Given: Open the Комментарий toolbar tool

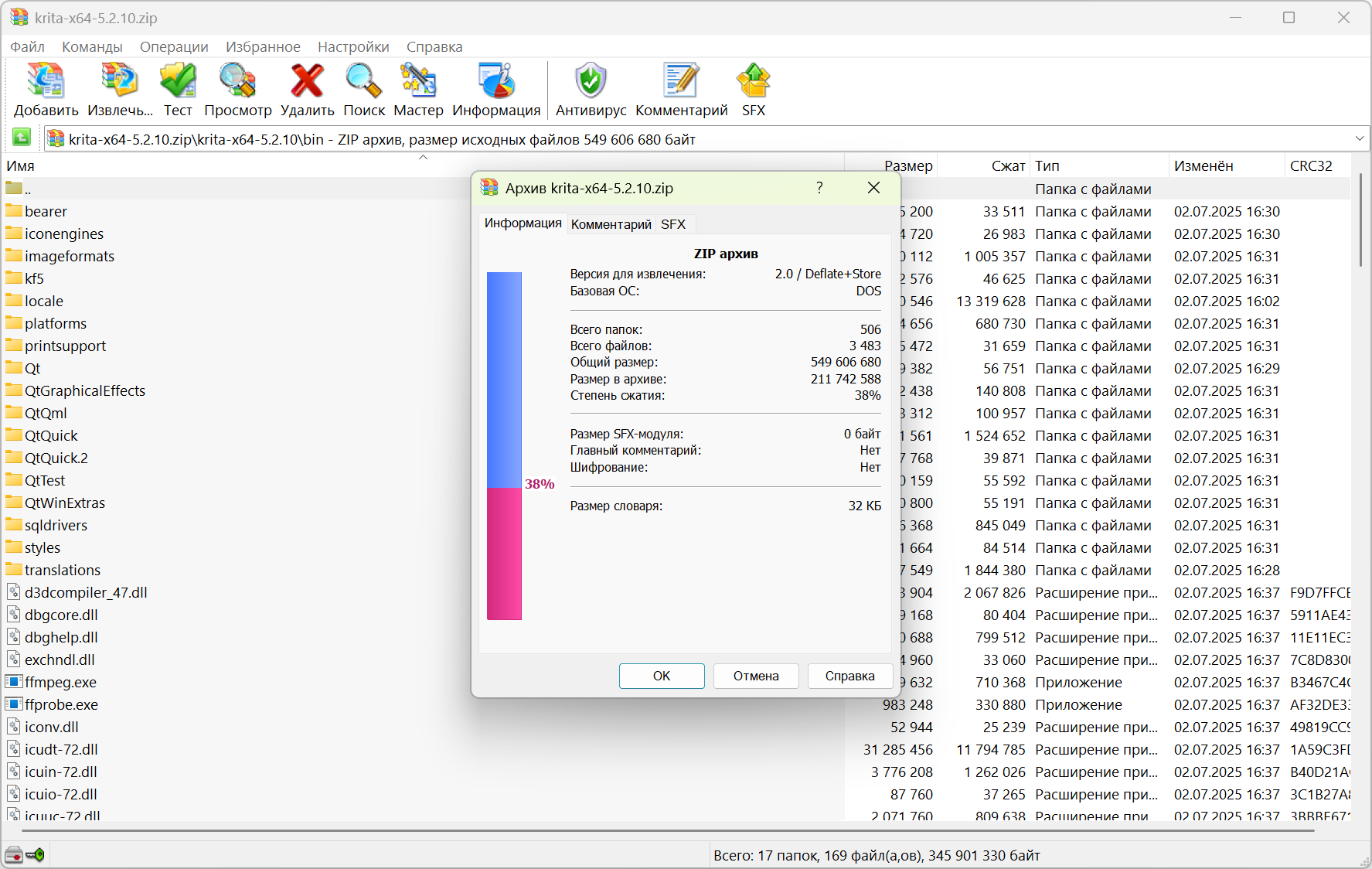Looking at the screenshot, I should 681,81.
